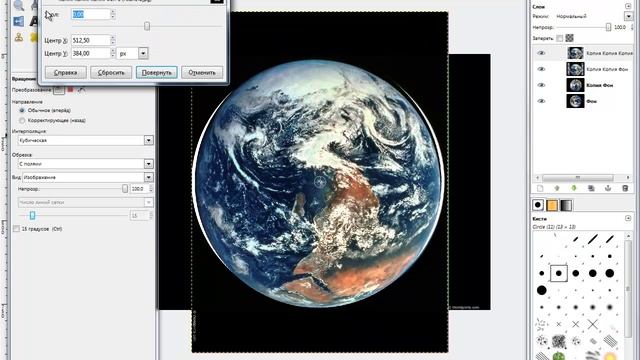
Task: Select Корректирующее (назад) direction radio
Action: 22,120
